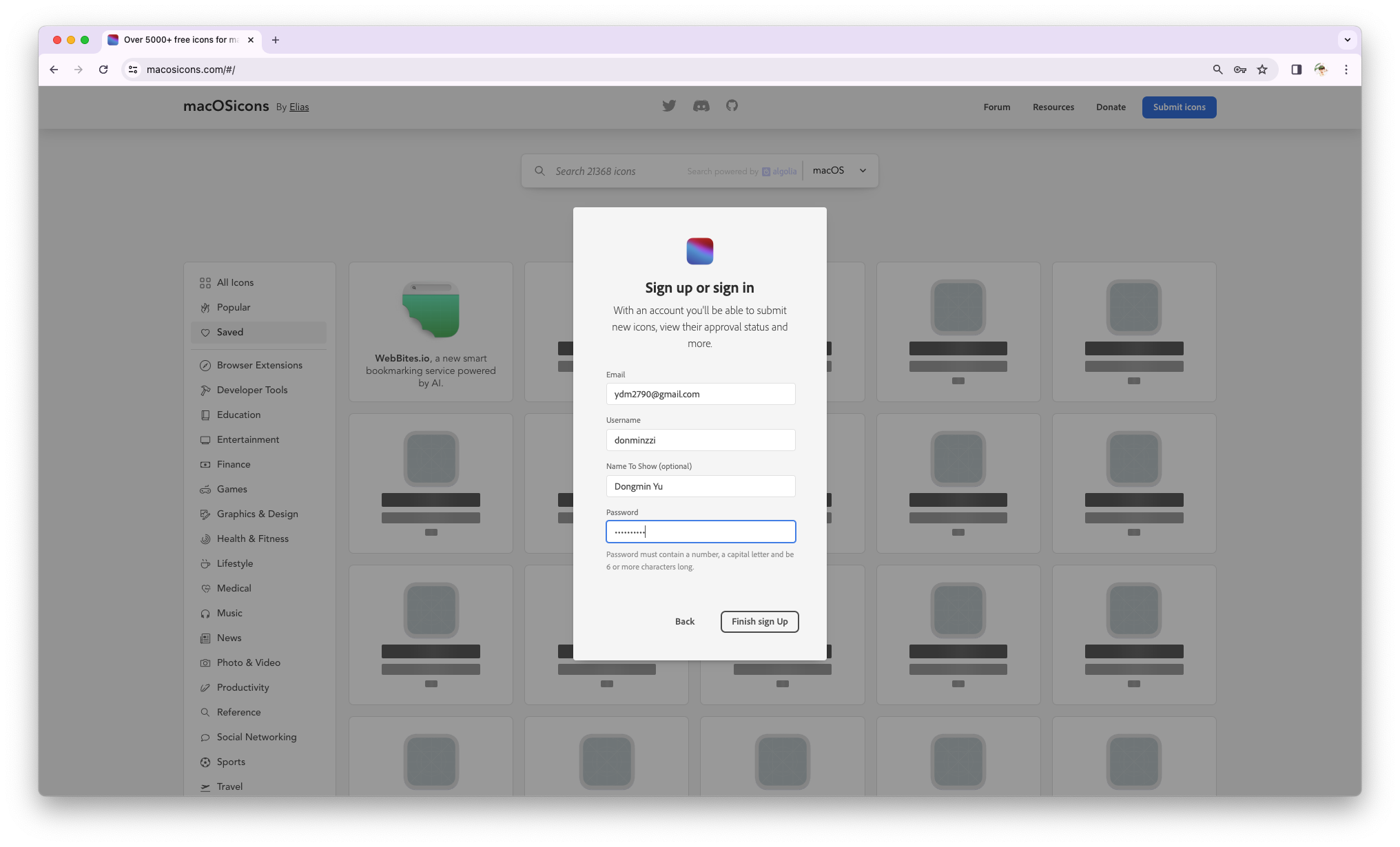The image size is (1400, 847).
Task: Click the Back button in dialog
Action: coord(684,622)
